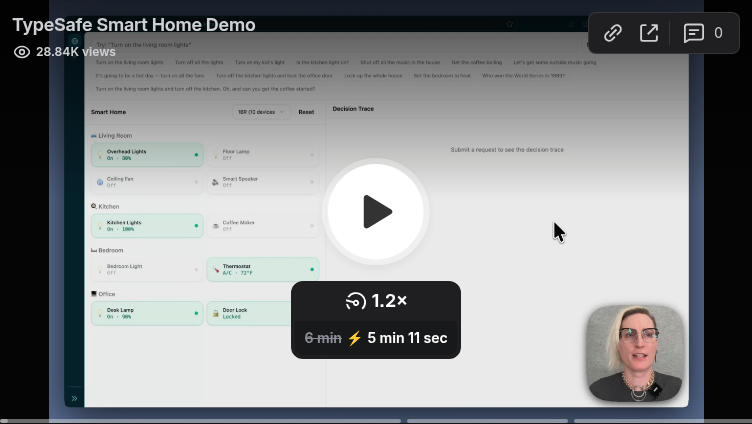
Task: Click the request input field
Action: [x=334, y=45]
